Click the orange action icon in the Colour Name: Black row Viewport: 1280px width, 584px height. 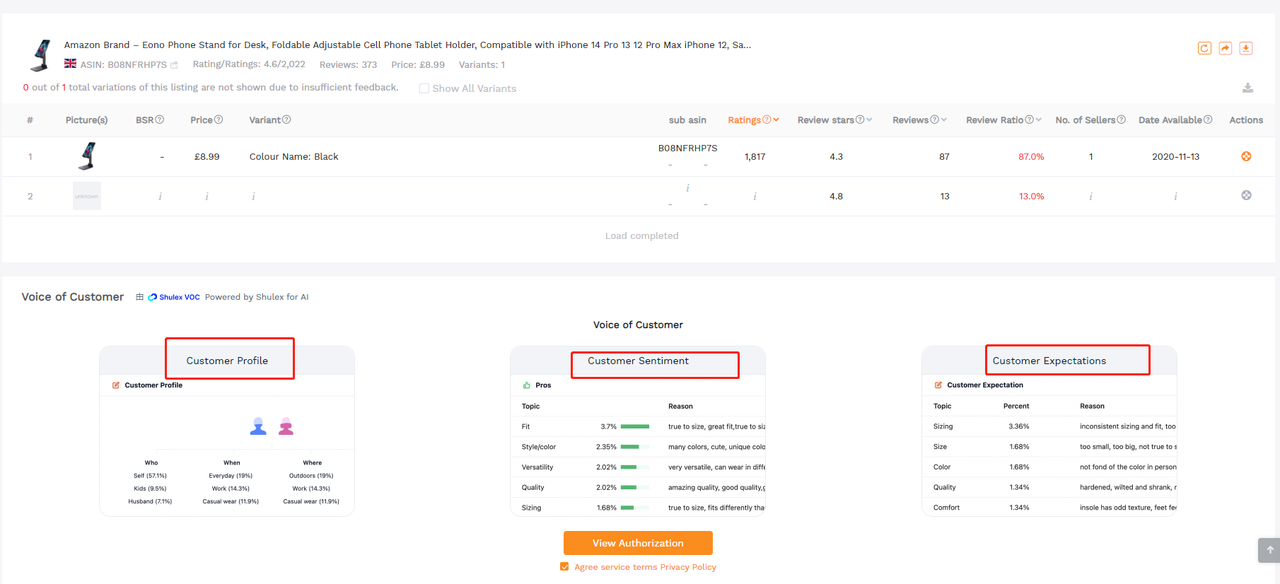[1246, 156]
